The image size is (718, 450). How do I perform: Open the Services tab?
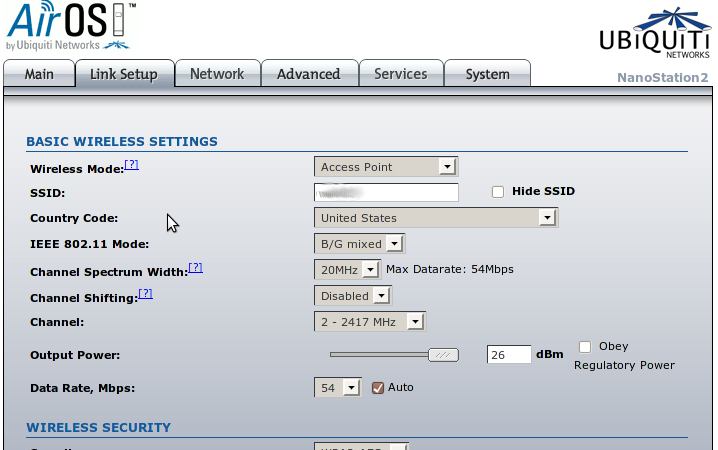(401, 74)
